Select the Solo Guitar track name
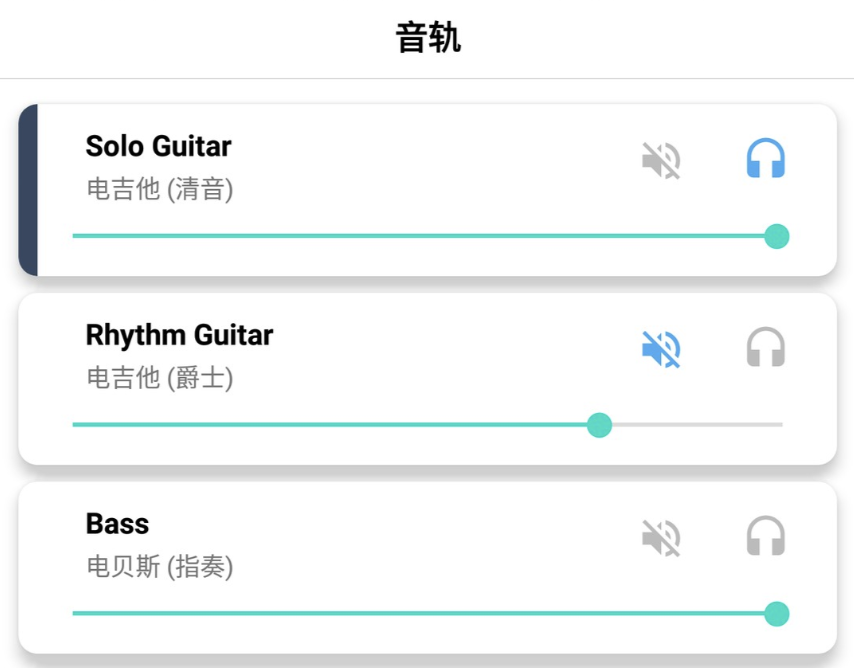This screenshot has width=854, height=668. click(158, 146)
